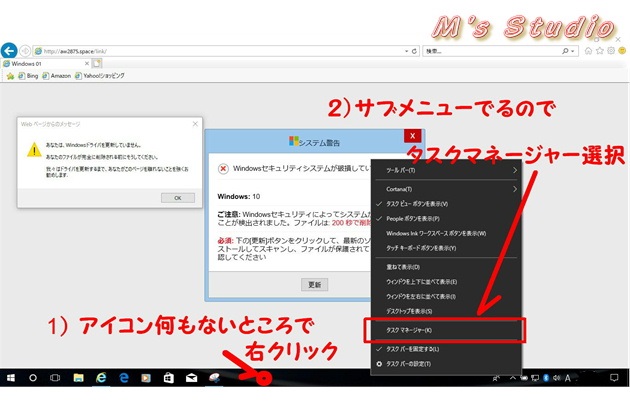Click into the browser search field
The width and height of the screenshot is (630, 420).
[x=493, y=51]
